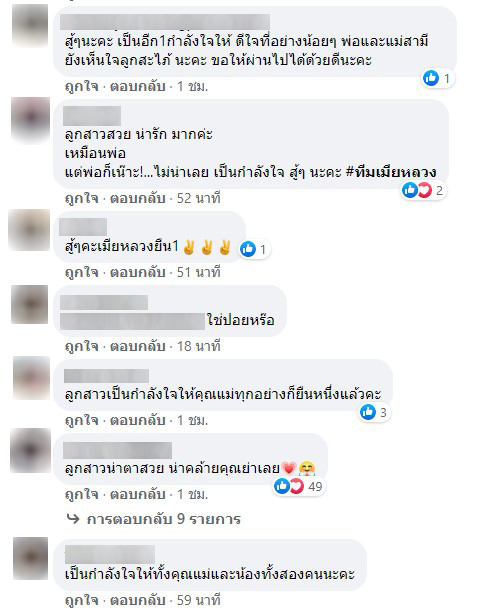The image size is (497, 610).
Task: Click the blurred tagged name before ใช่ปอยหรือ
Action: (133, 321)
